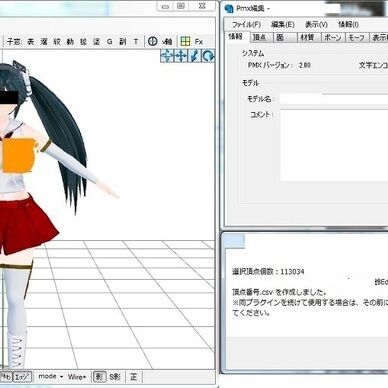Click the '頂点番号.csv を作成しました。' text

point(279,292)
